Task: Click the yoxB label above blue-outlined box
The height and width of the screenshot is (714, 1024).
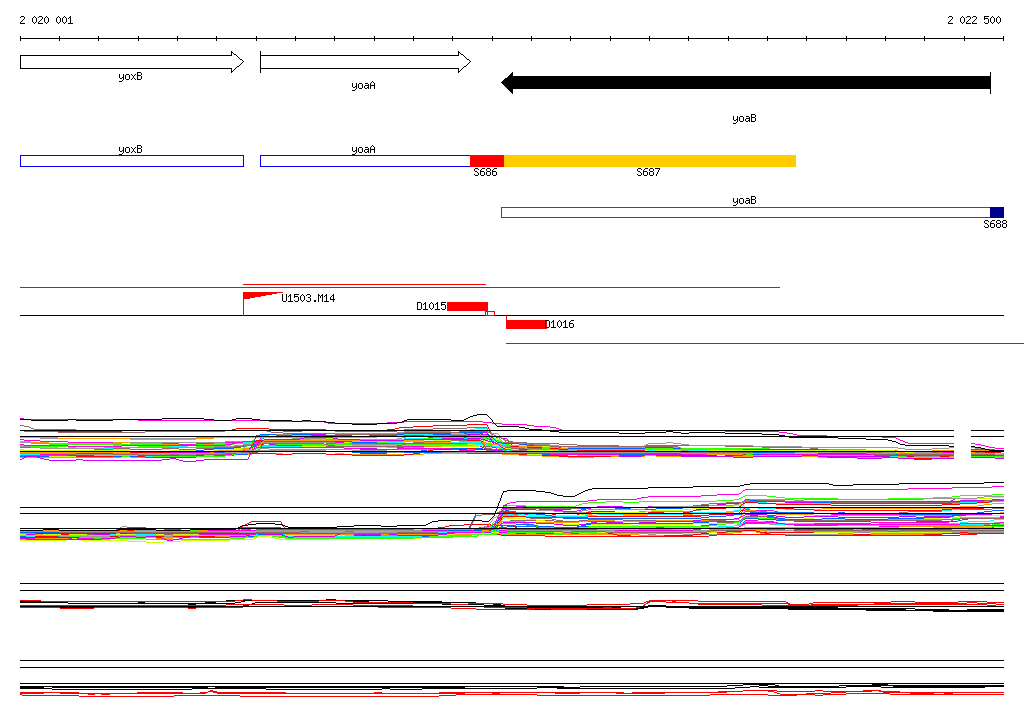Action: click(x=131, y=150)
